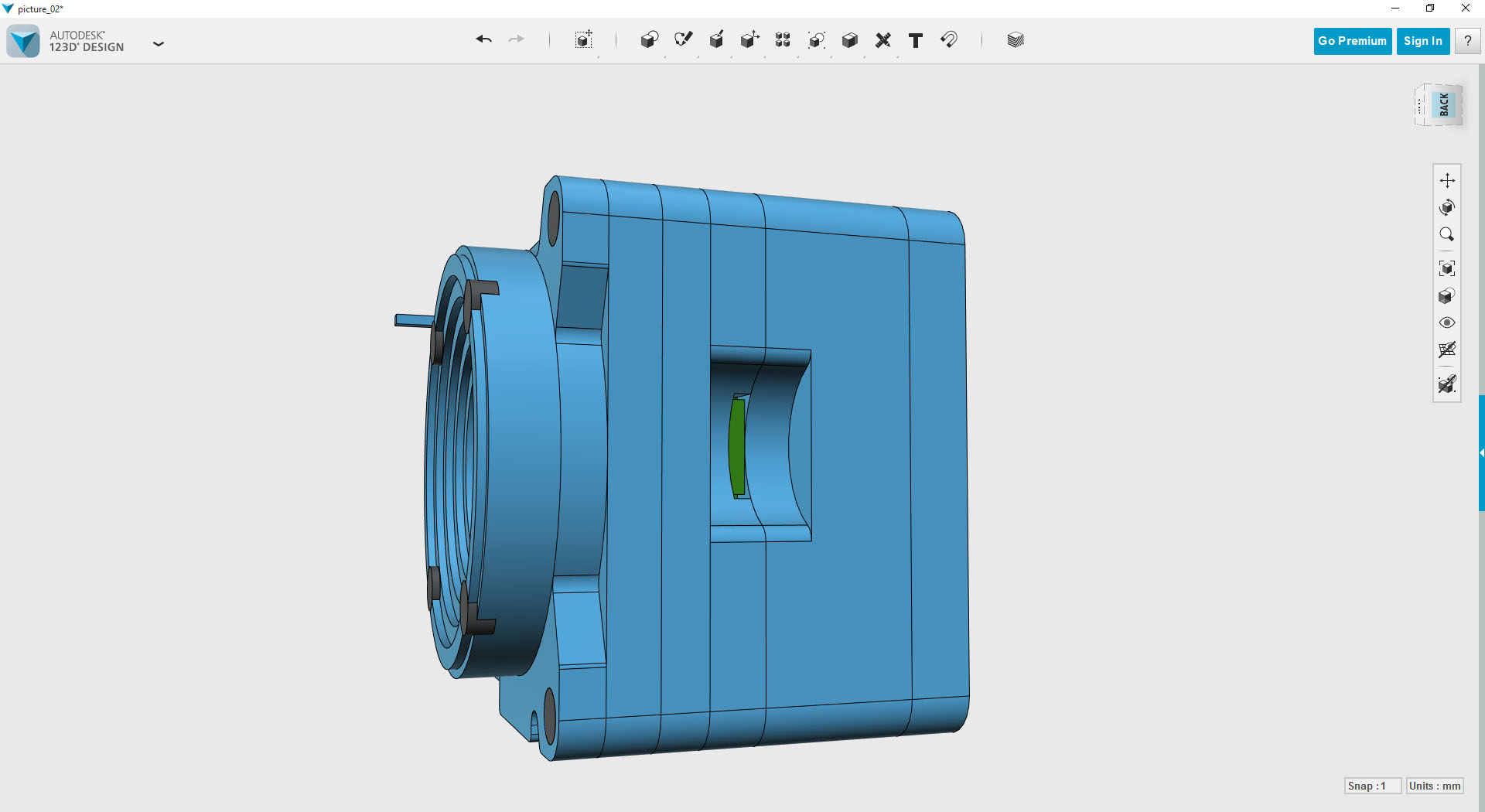
Task: Click the Go Premium button
Action: pyautogui.click(x=1351, y=41)
